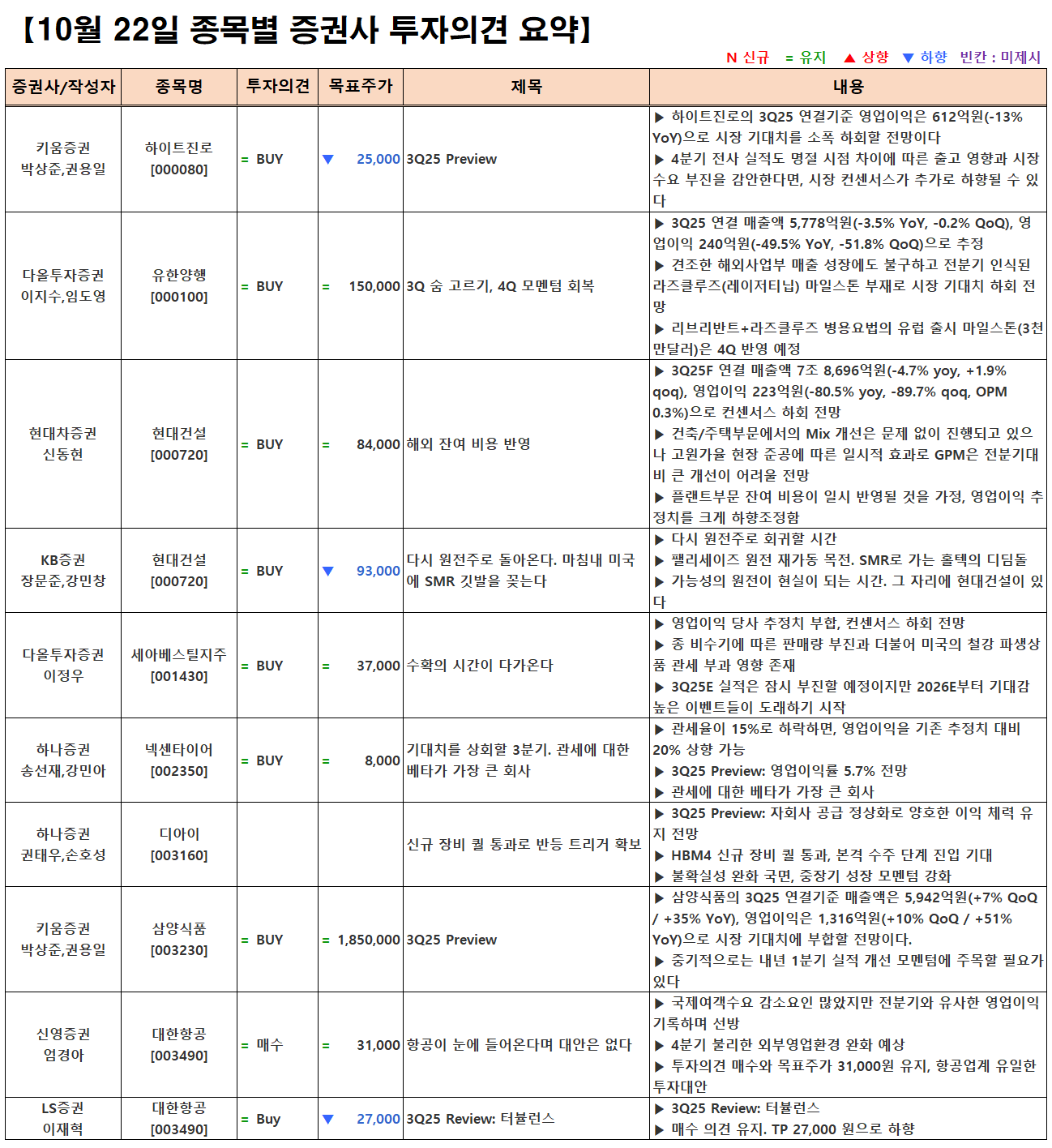Click the title '수확의 시간이 다가온다'

[x=479, y=666]
